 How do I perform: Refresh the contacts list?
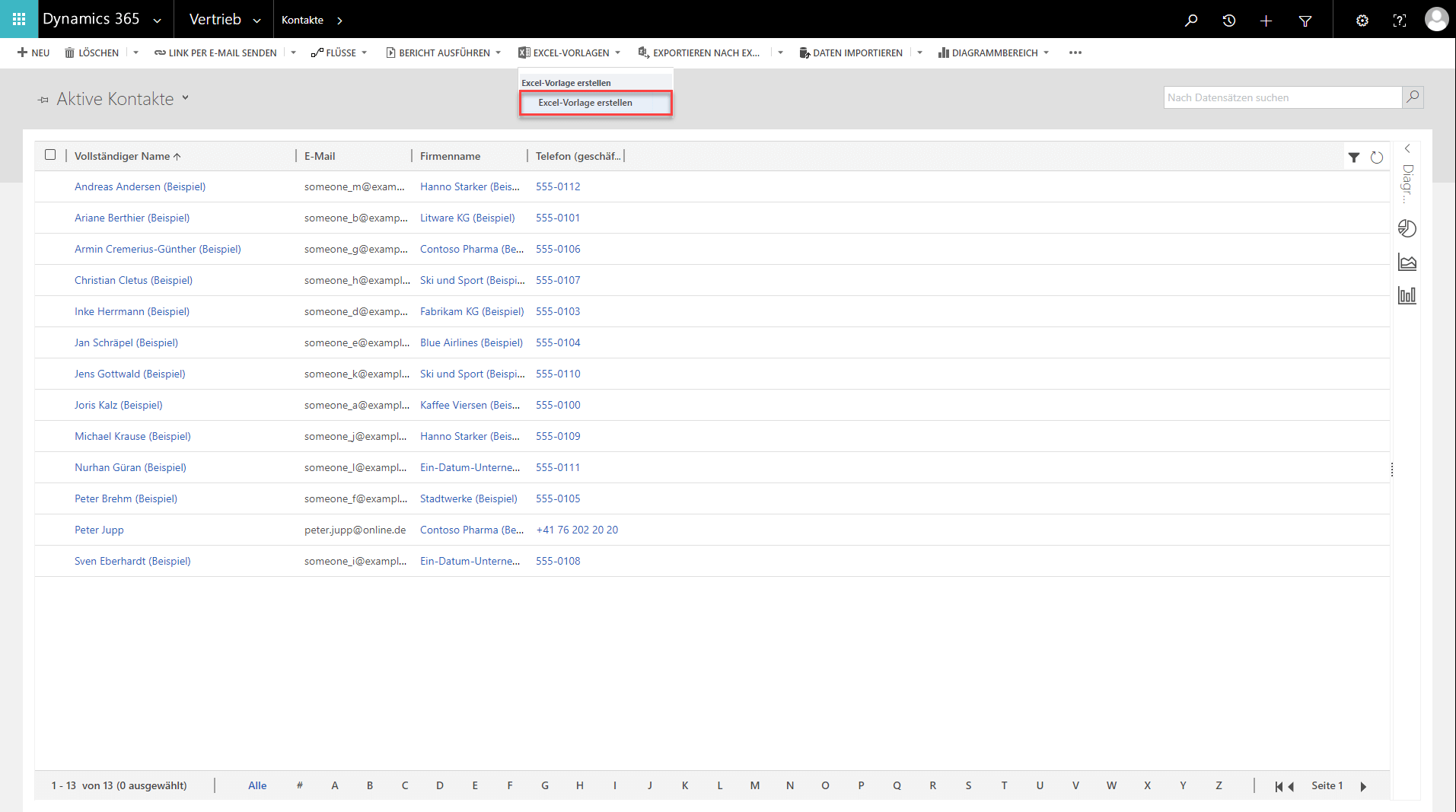tap(1377, 158)
